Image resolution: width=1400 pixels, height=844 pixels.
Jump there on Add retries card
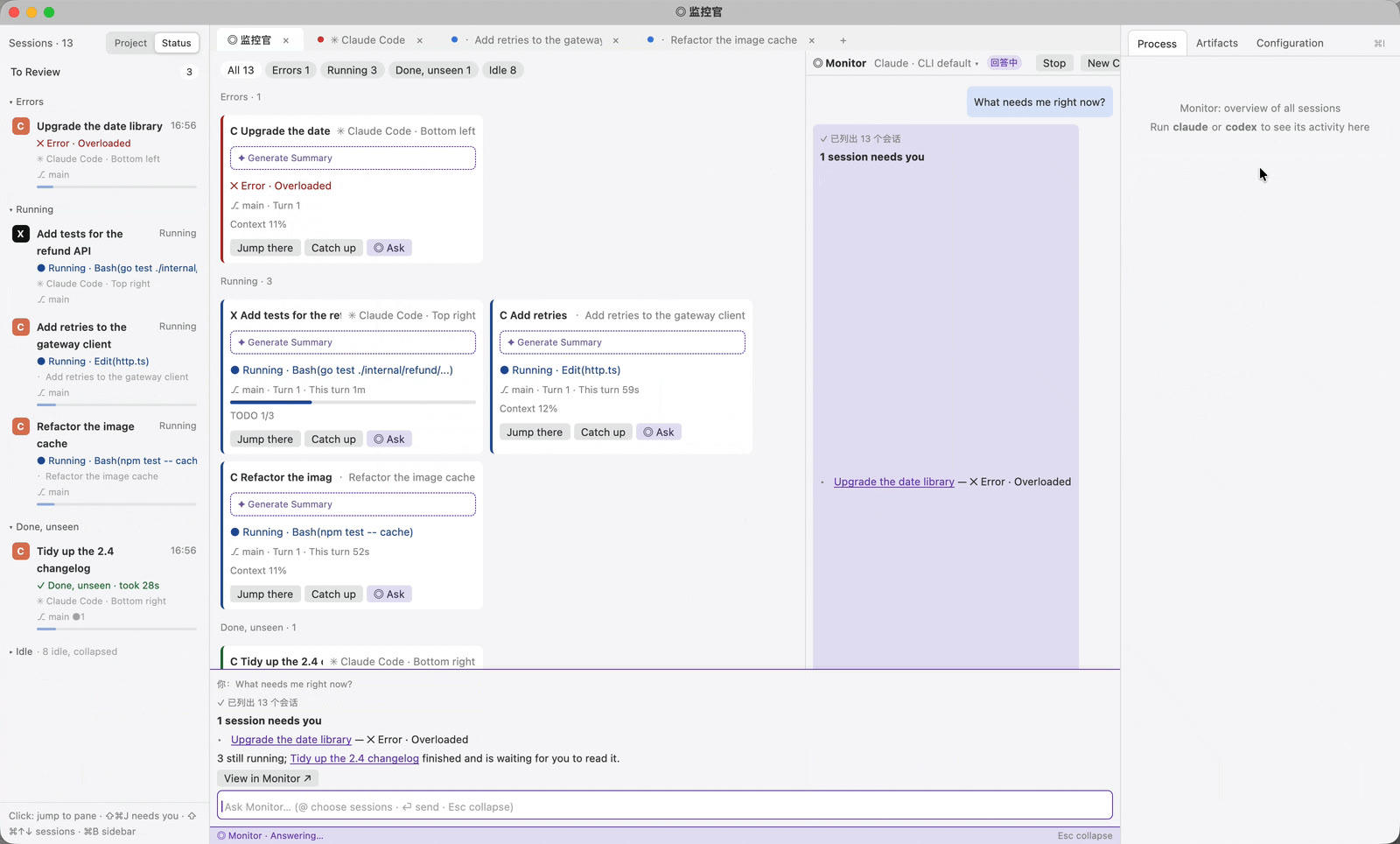coord(535,433)
